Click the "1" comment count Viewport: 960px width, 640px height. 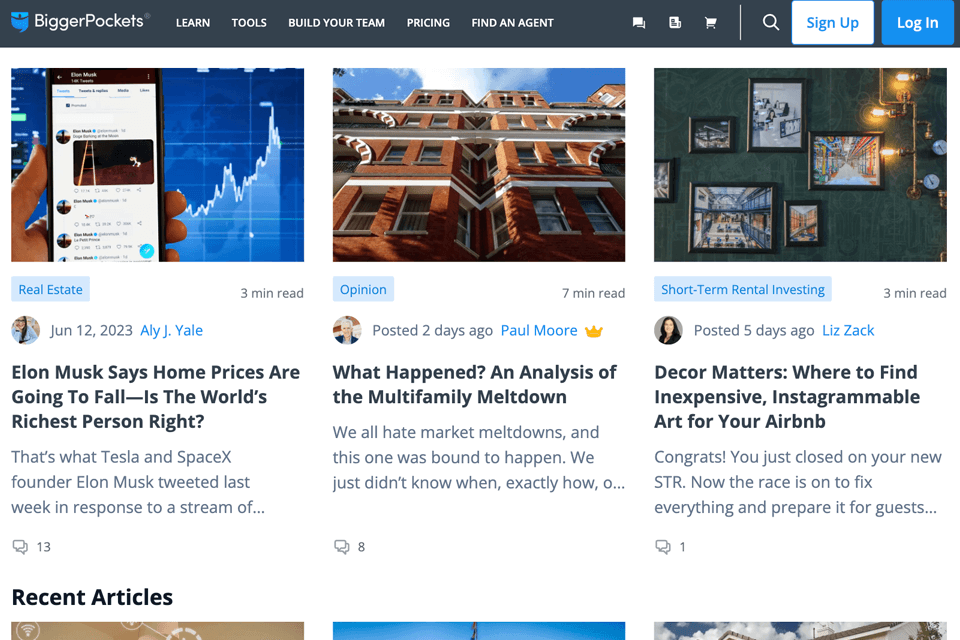point(683,547)
